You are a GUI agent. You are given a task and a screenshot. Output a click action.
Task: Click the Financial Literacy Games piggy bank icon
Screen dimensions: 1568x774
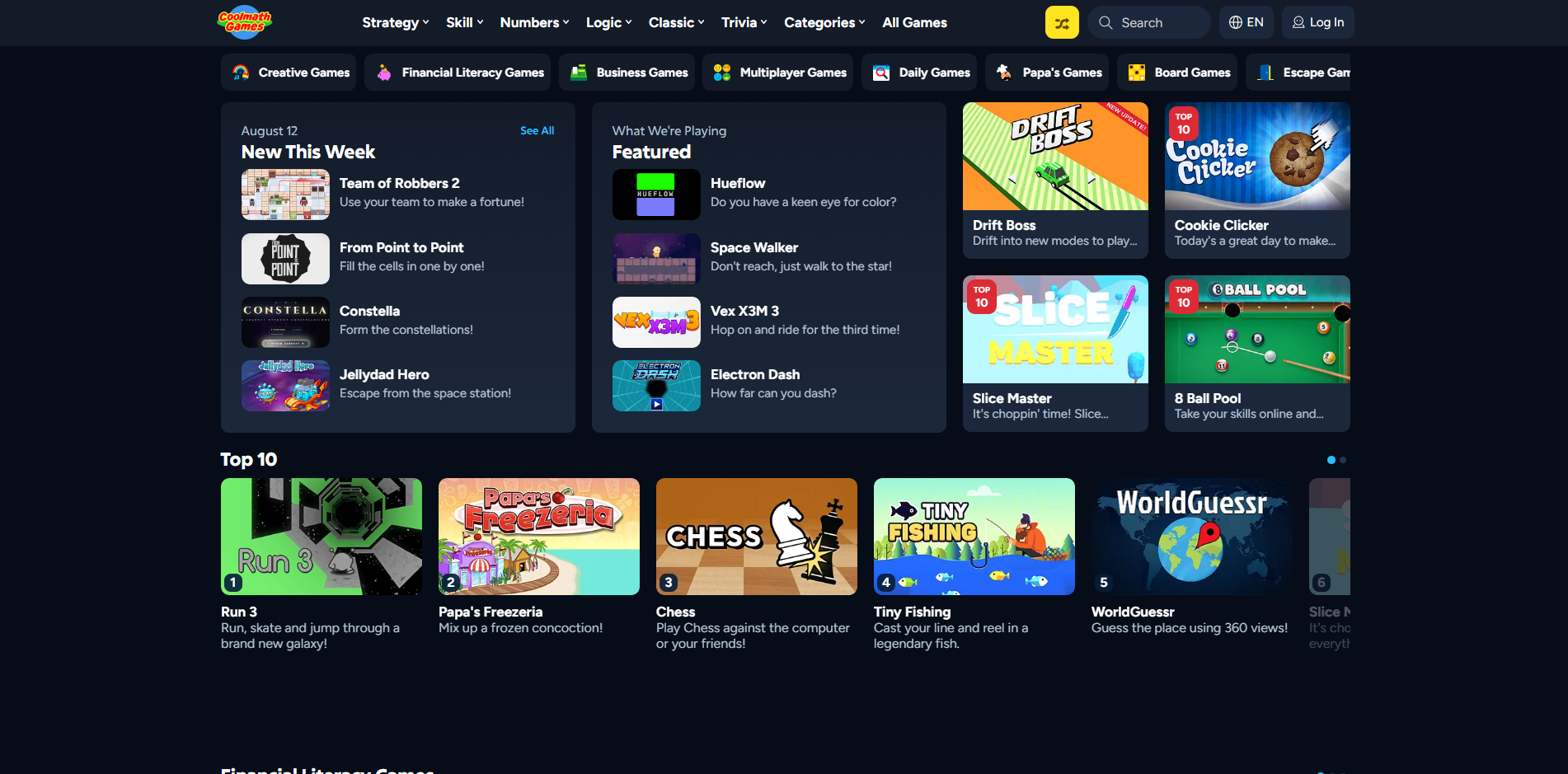[384, 73]
